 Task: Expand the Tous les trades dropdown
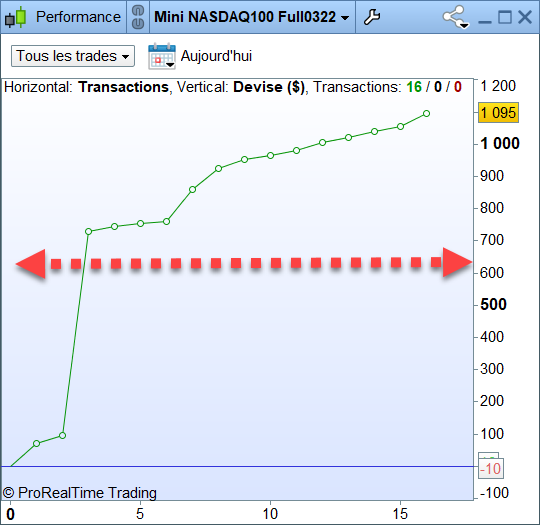coord(73,56)
